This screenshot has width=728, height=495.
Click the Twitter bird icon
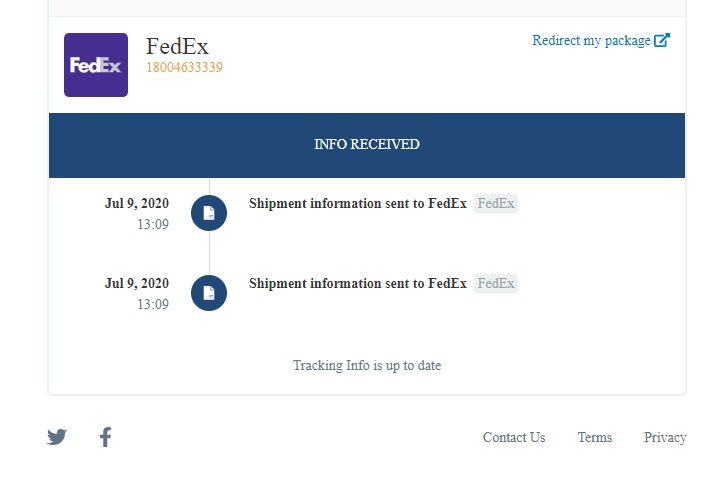click(x=57, y=437)
